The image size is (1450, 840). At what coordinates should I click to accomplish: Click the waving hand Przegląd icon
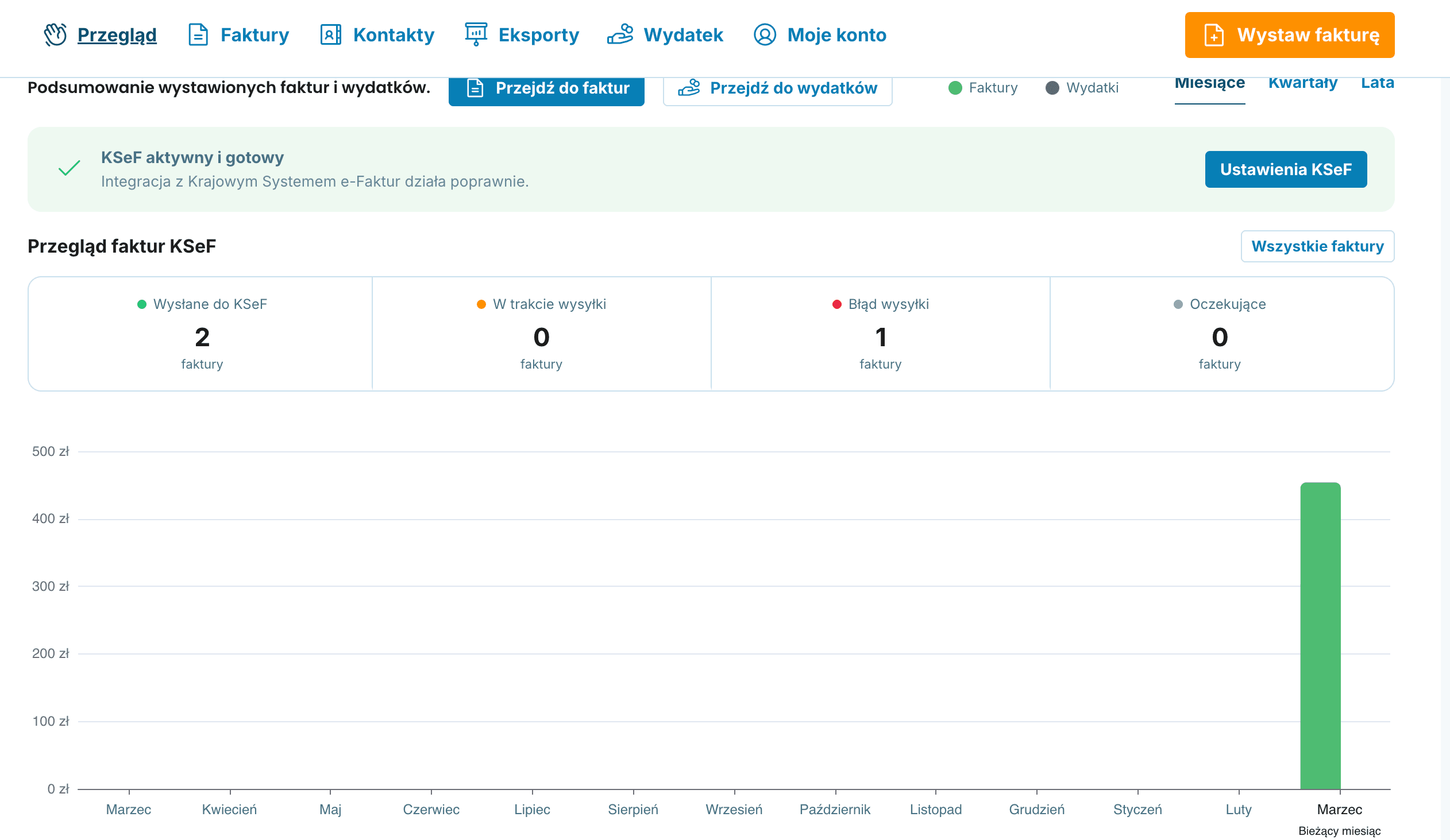click(x=56, y=34)
